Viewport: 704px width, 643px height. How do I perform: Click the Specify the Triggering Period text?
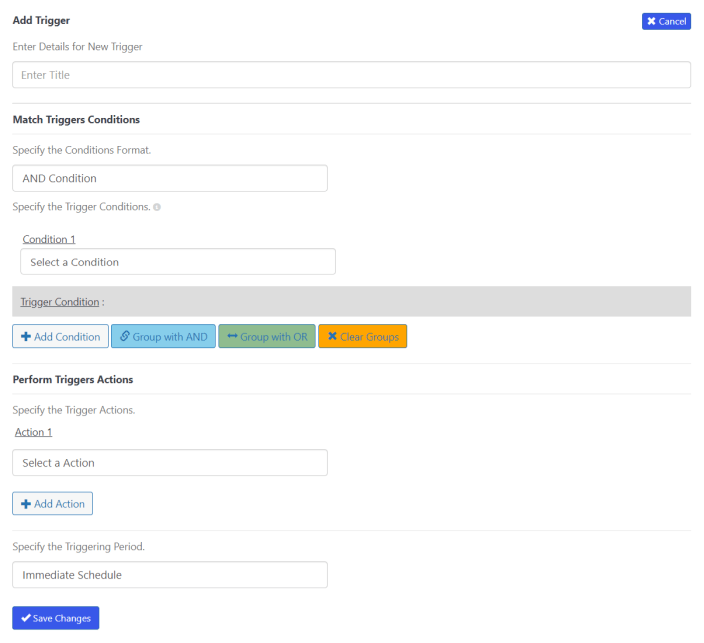(79, 546)
